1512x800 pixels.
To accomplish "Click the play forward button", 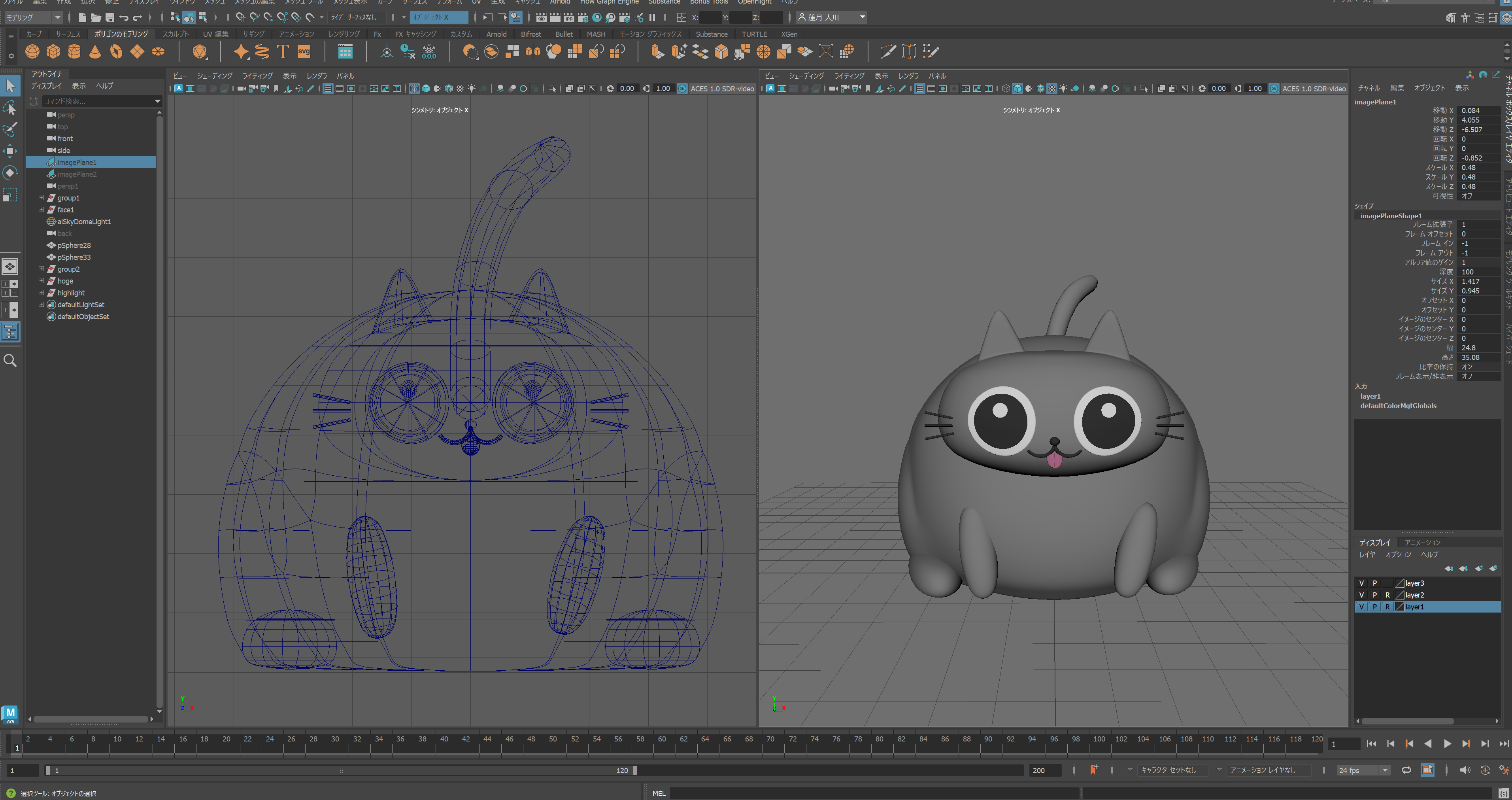I will tap(1447, 743).
